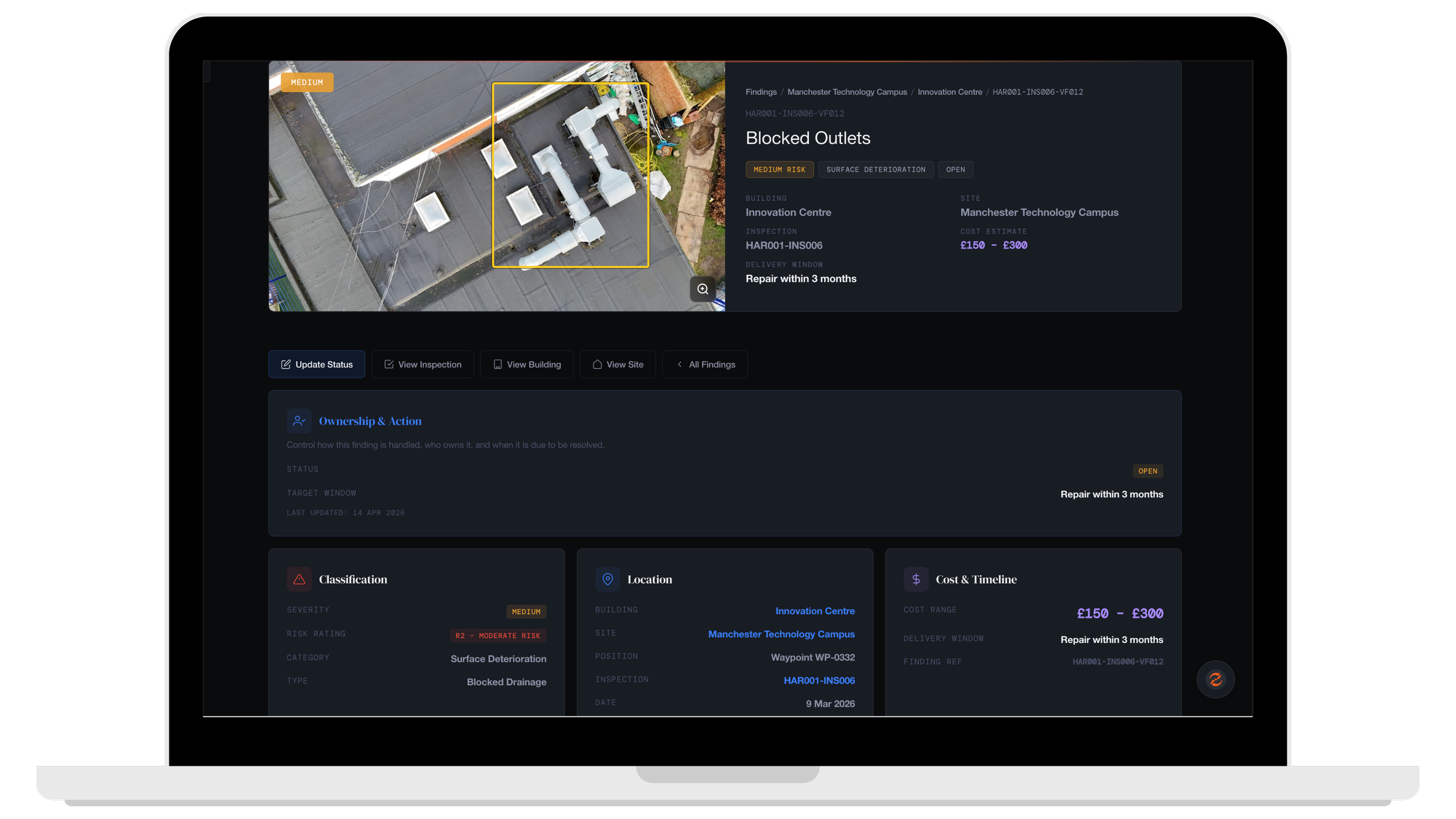Click the MEDIUM RISK badge under title
This screenshot has width=1456, height=819.
(779, 169)
